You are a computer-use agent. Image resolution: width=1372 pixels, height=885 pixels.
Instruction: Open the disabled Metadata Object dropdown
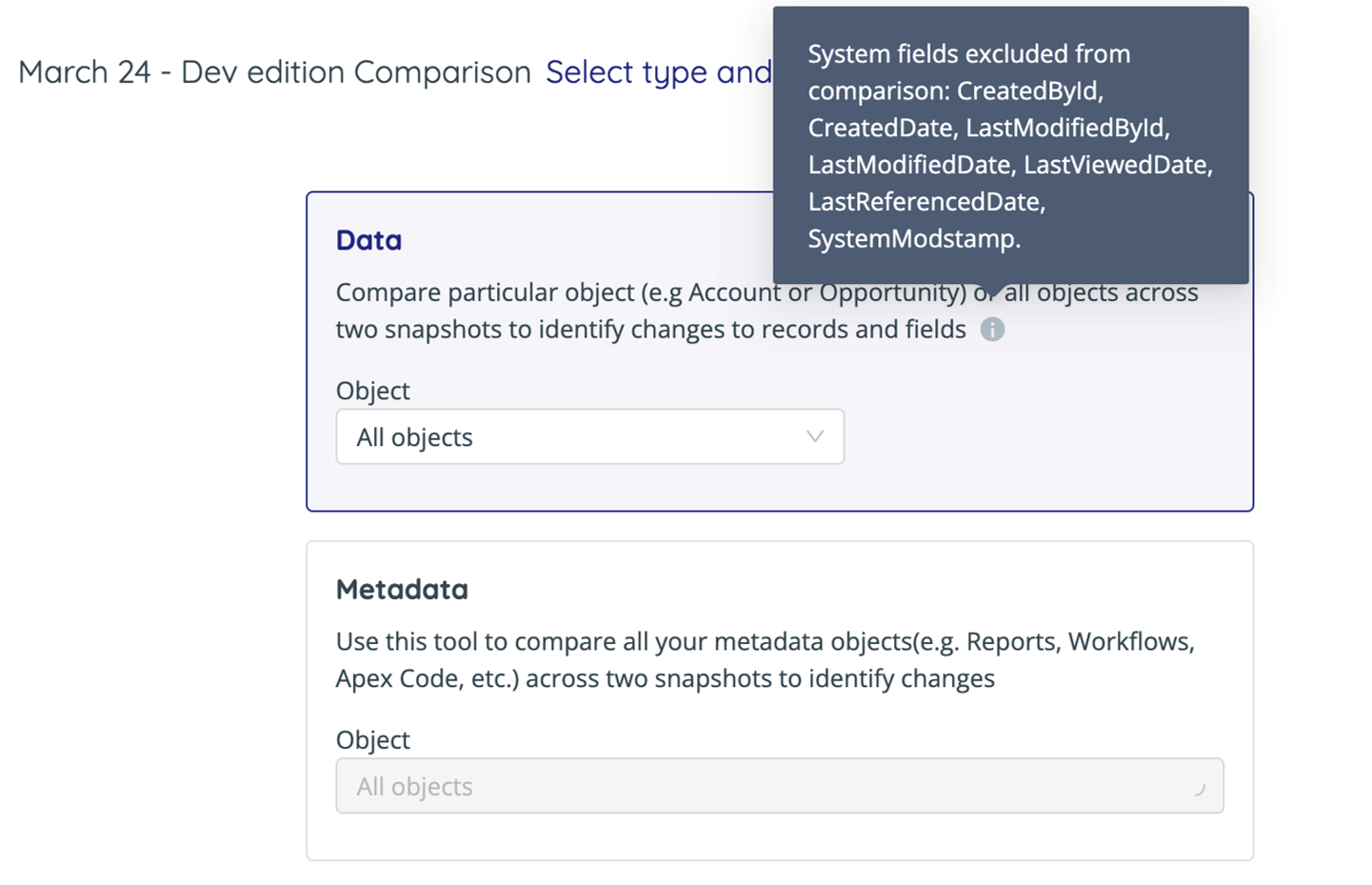tap(779, 786)
